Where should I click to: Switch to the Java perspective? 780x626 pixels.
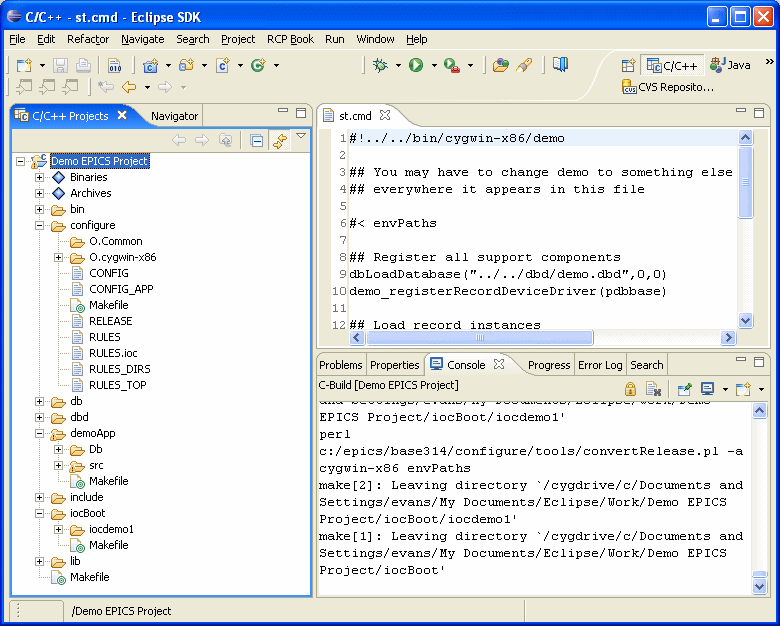pos(730,65)
